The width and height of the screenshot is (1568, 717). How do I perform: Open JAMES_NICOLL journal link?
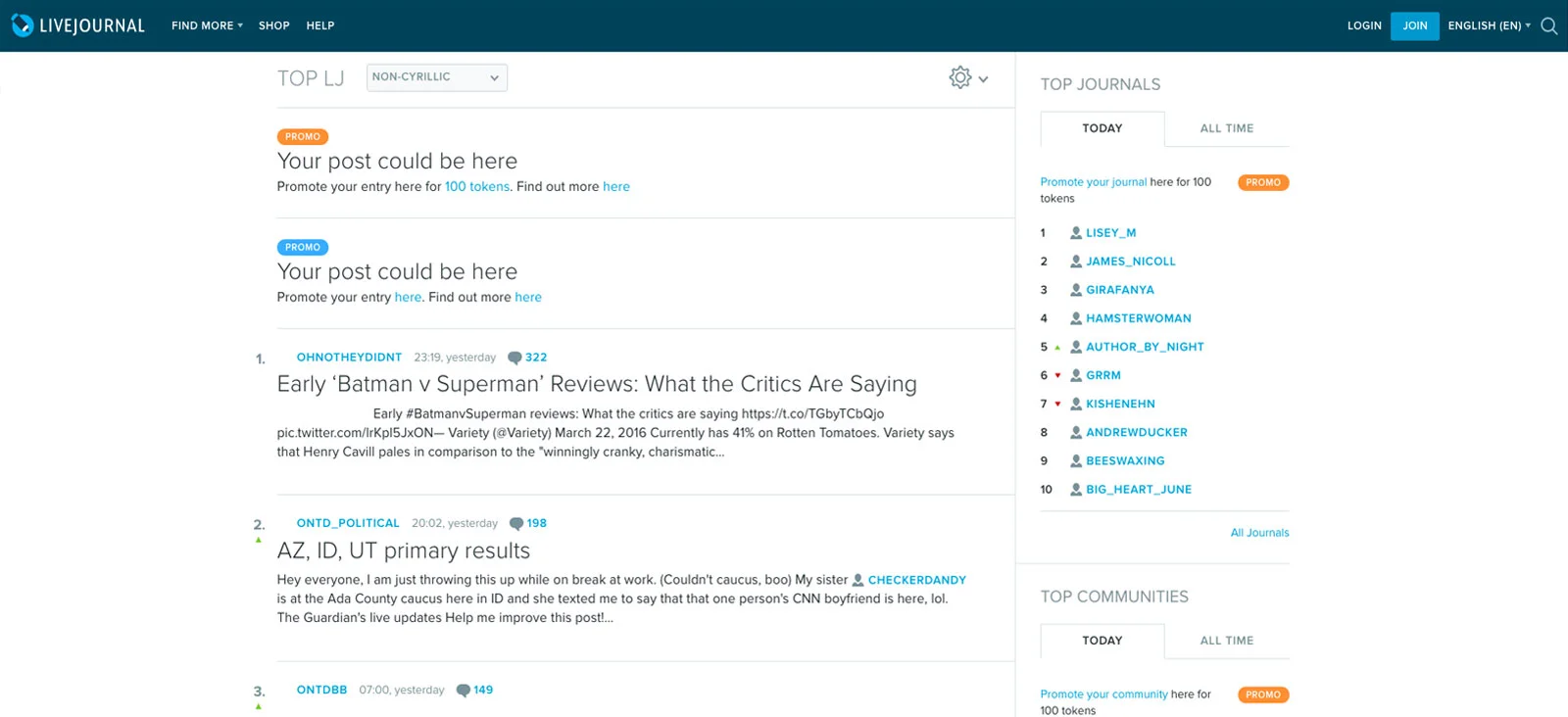[1130, 262]
